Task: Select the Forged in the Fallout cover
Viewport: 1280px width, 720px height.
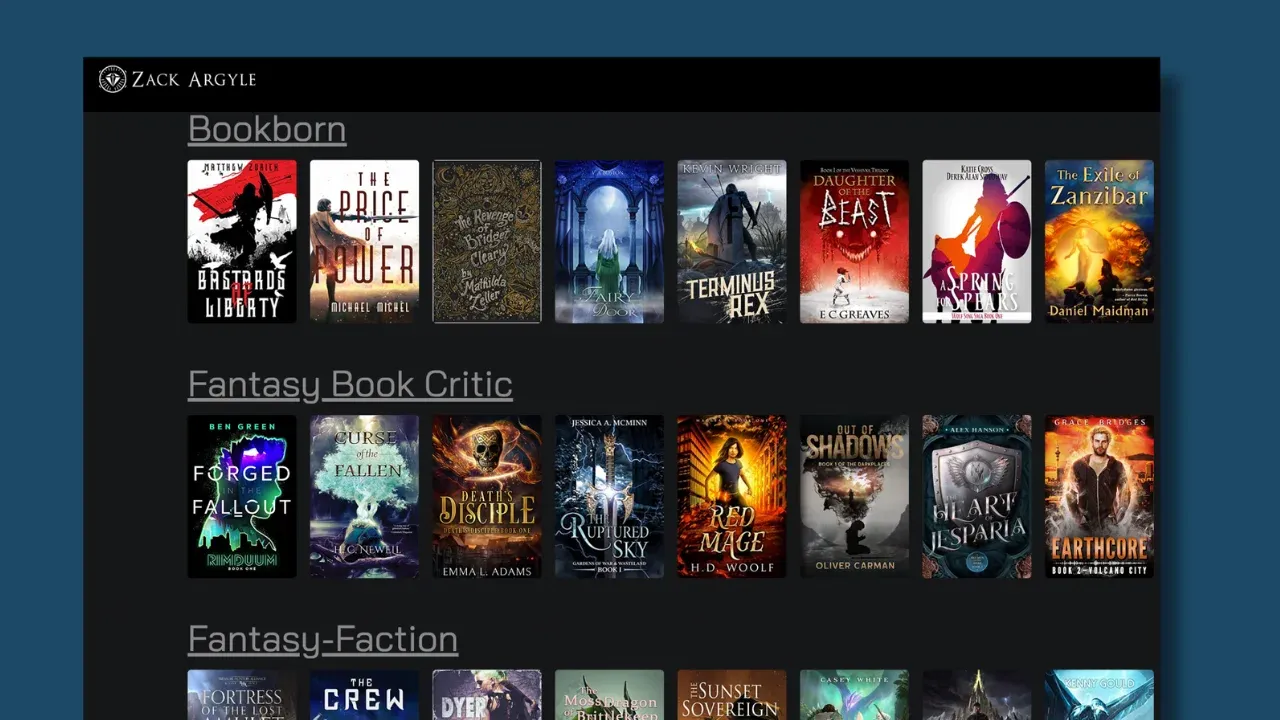Action: pos(242,496)
